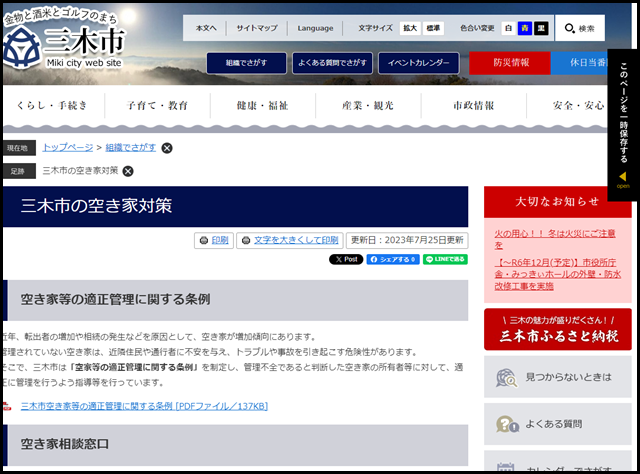This screenshot has width=640, height=474.
Task: Click the printer icon beside 印刷
Action: pyautogui.click(x=204, y=240)
